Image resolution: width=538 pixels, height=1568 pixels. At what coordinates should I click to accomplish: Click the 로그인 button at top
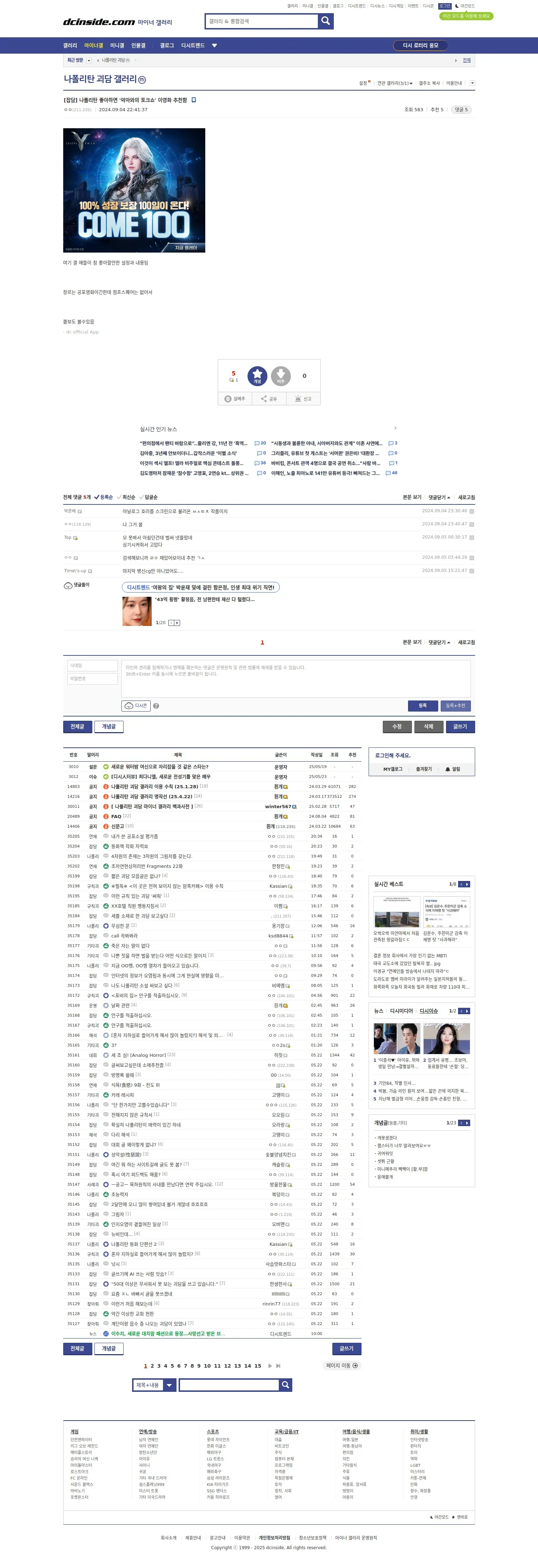(445, 6)
